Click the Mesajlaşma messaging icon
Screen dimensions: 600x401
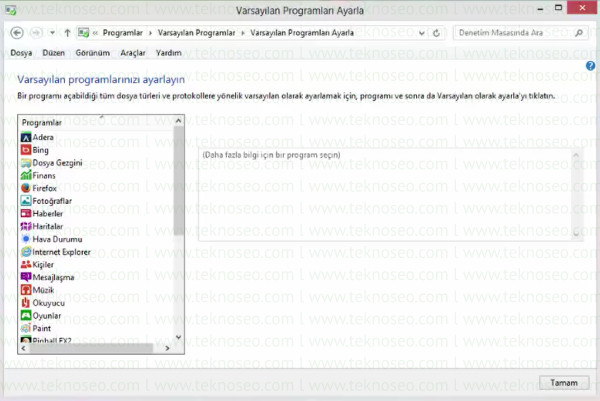[x=26, y=277]
